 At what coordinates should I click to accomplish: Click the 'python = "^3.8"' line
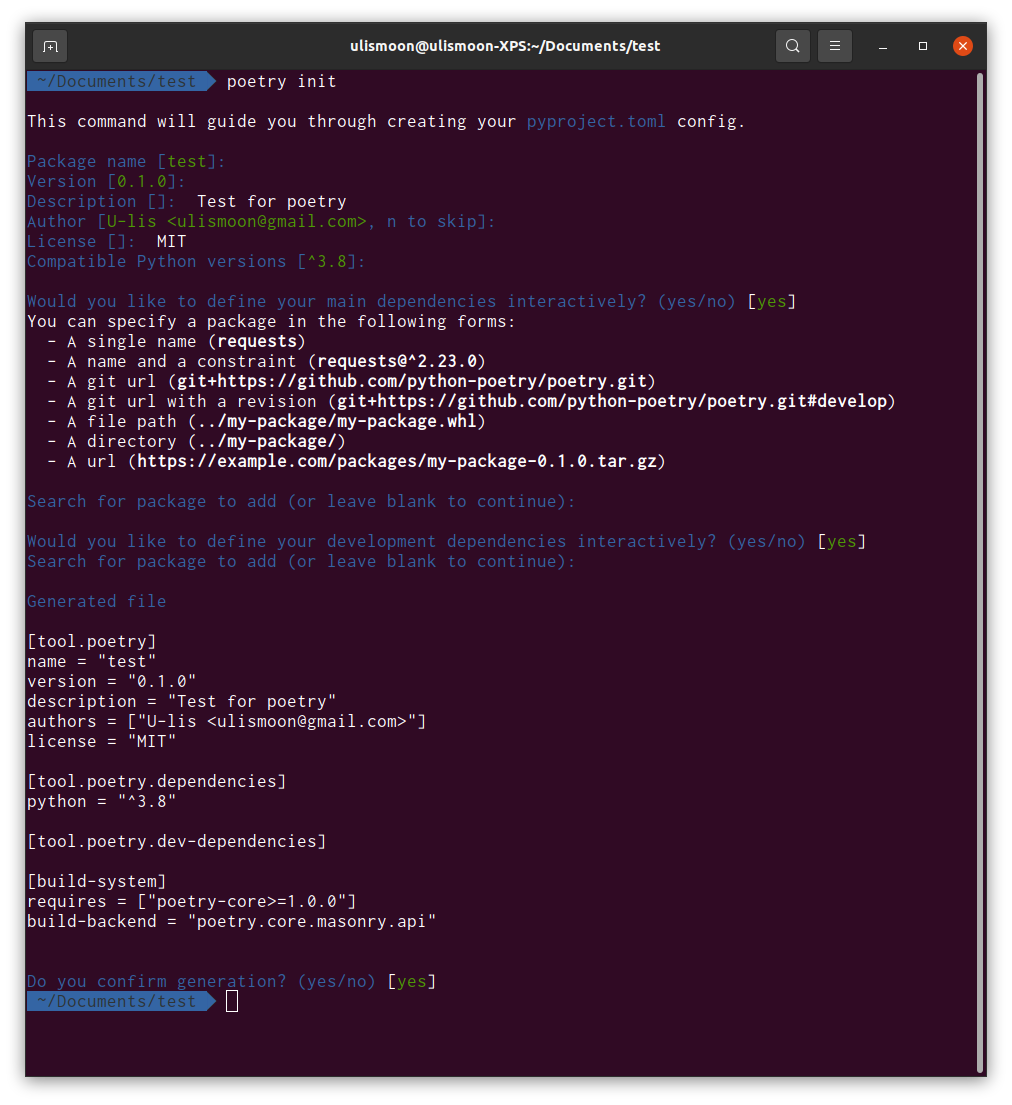101,802
